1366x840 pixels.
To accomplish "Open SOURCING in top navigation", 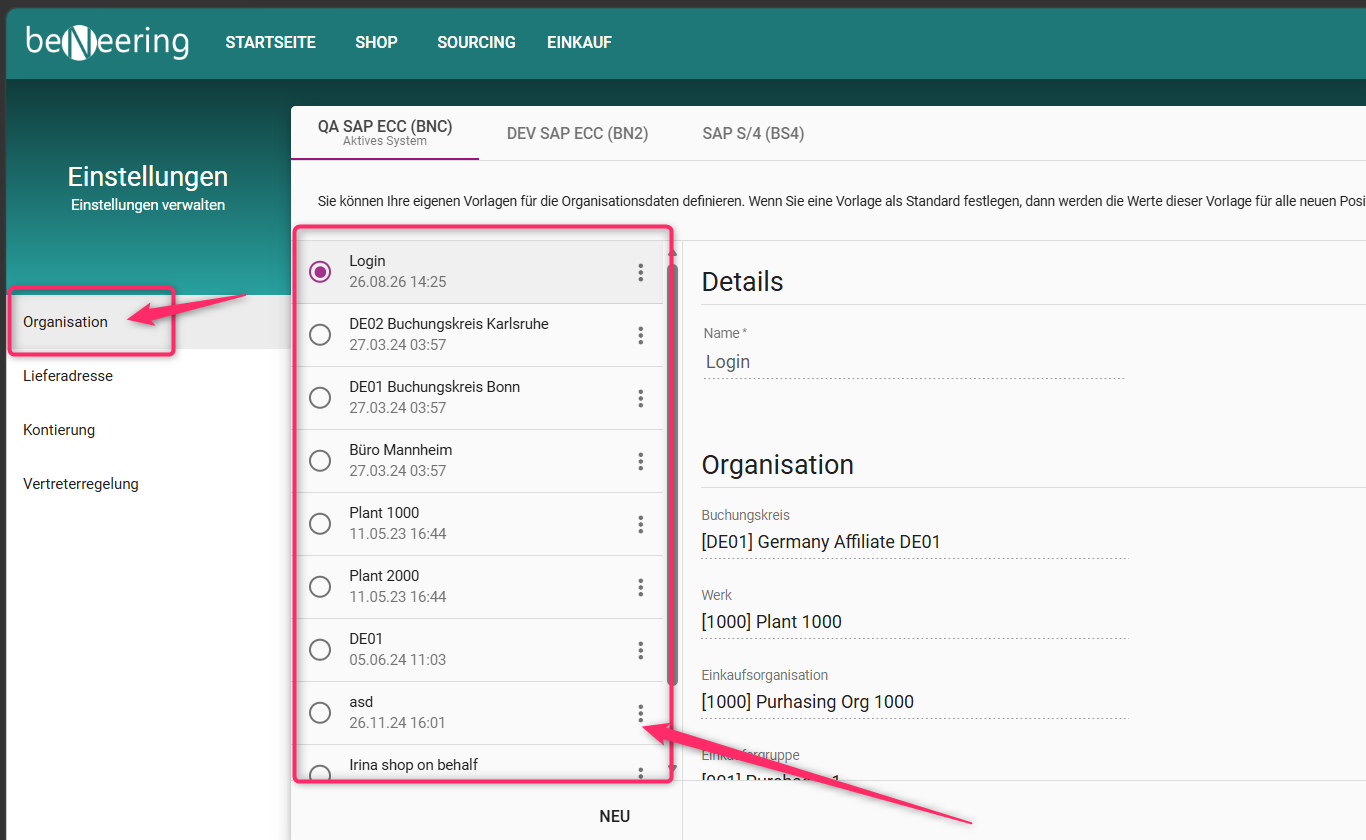I will (476, 42).
